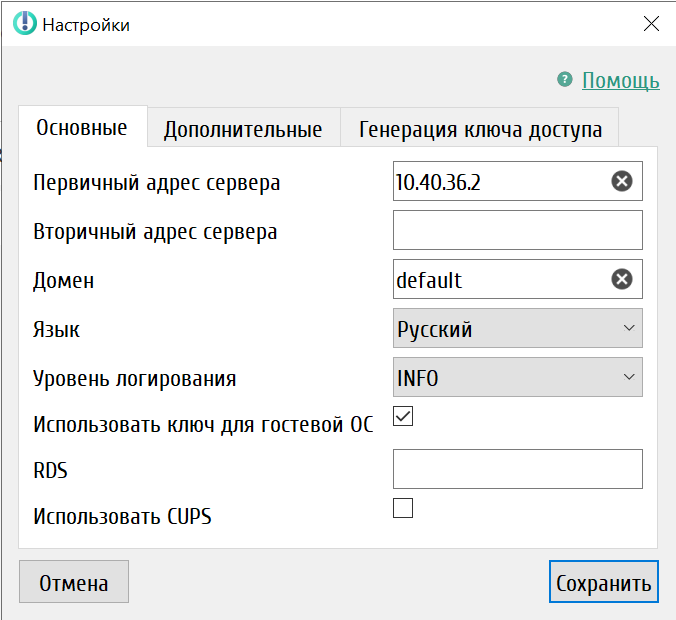The height and width of the screenshot is (620, 676).
Task: Click into the Первичный адрес сервера field
Action: click(x=498, y=181)
